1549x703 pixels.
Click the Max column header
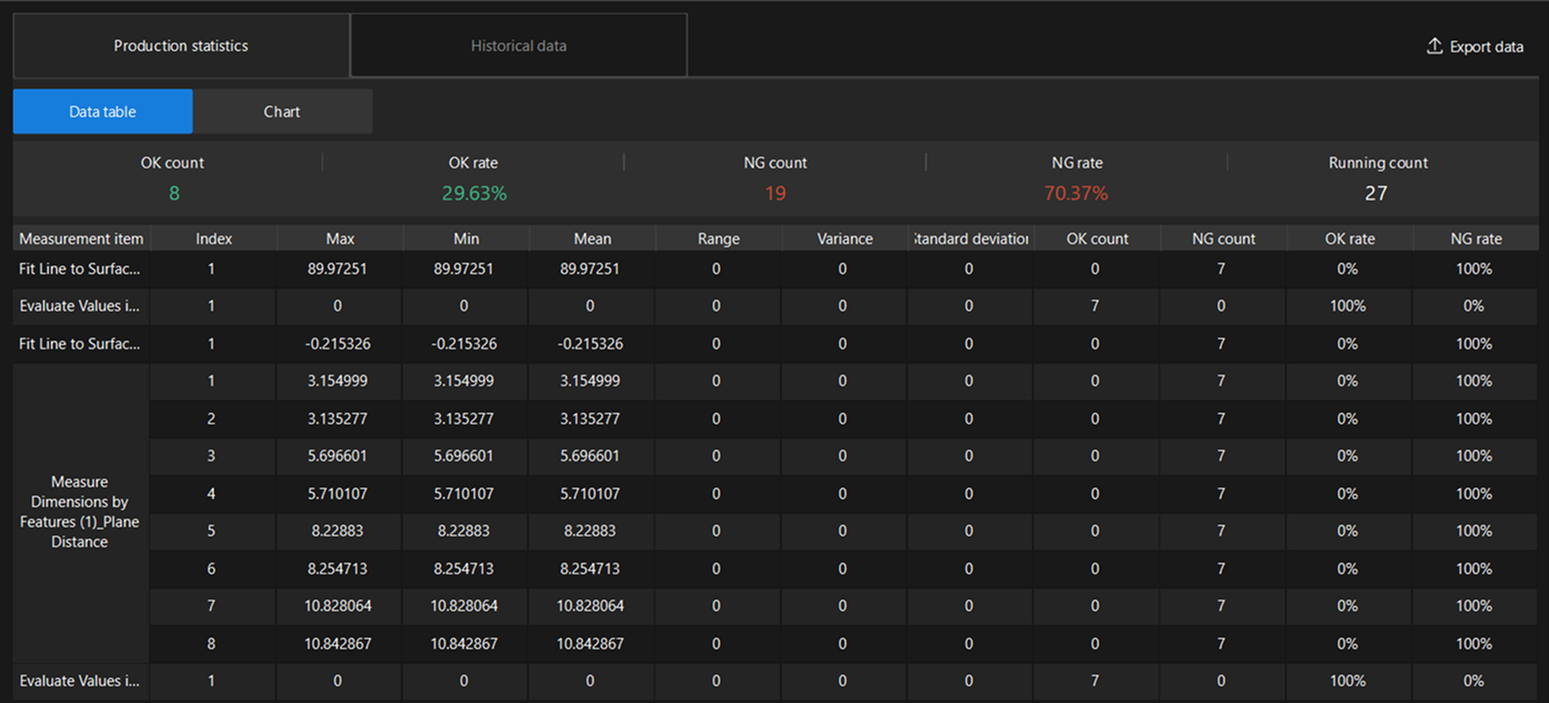click(x=339, y=238)
